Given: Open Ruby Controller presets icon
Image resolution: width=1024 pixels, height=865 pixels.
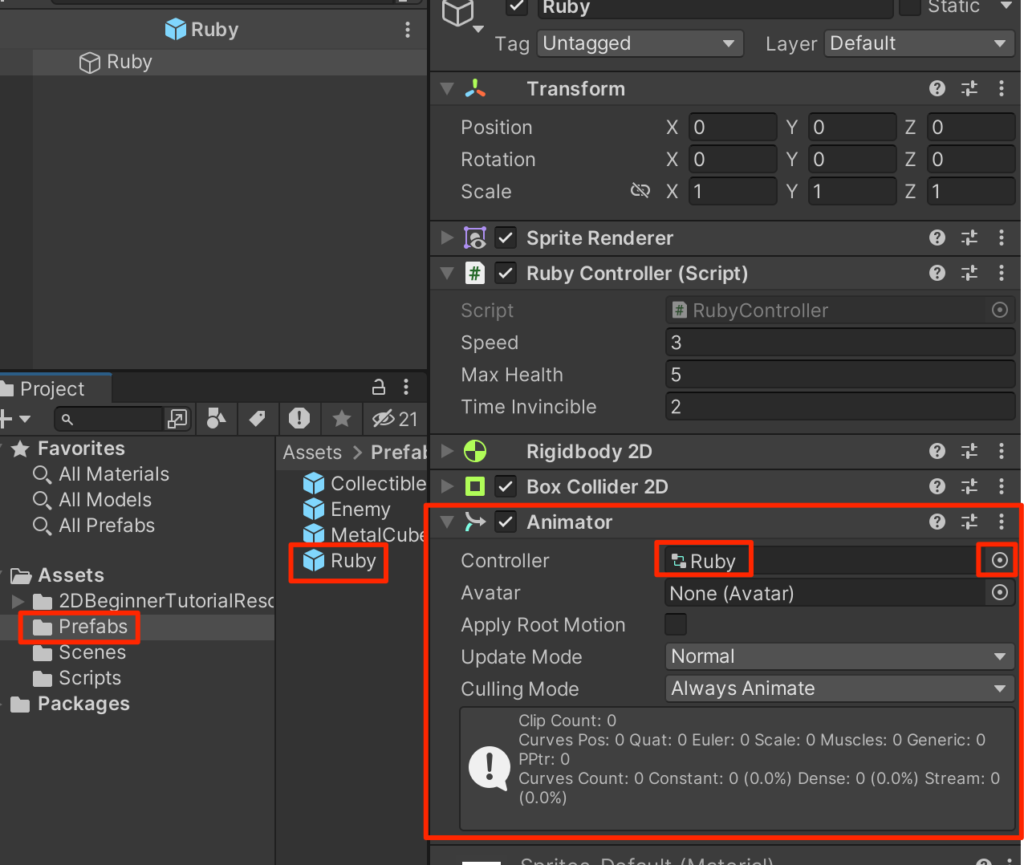Looking at the screenshot, I should pos(969,273).
